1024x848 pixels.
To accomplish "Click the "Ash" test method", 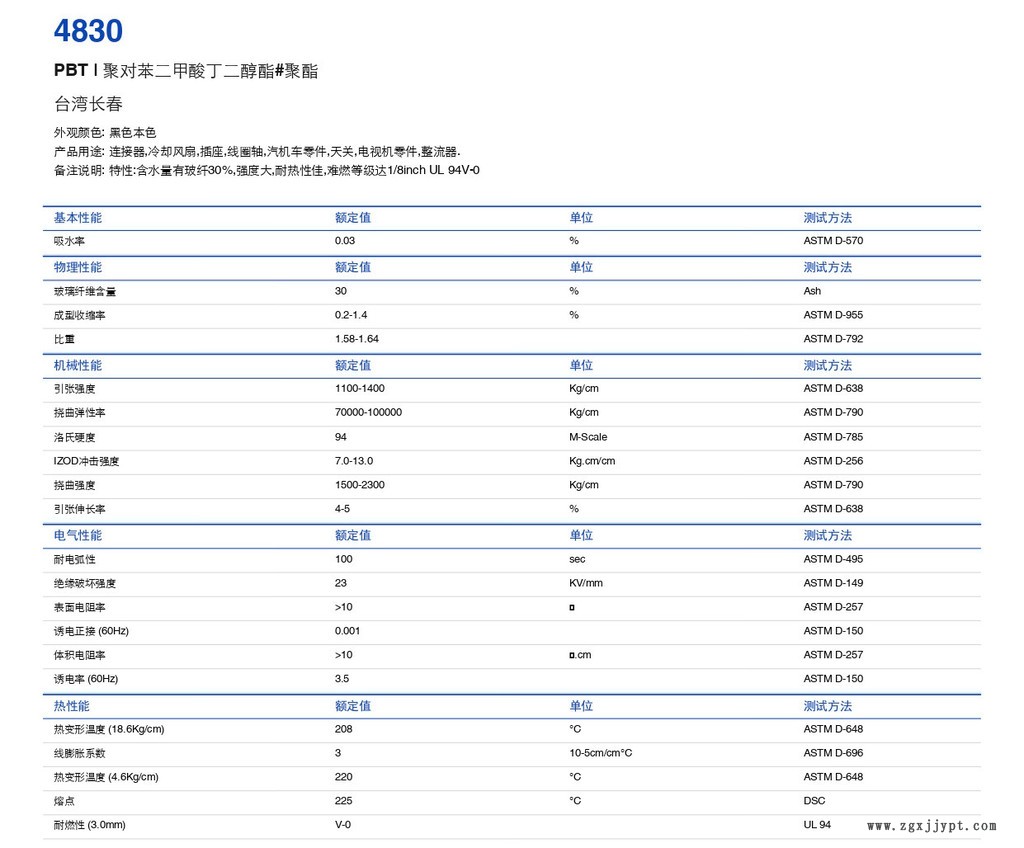I will tap(812, 291).
